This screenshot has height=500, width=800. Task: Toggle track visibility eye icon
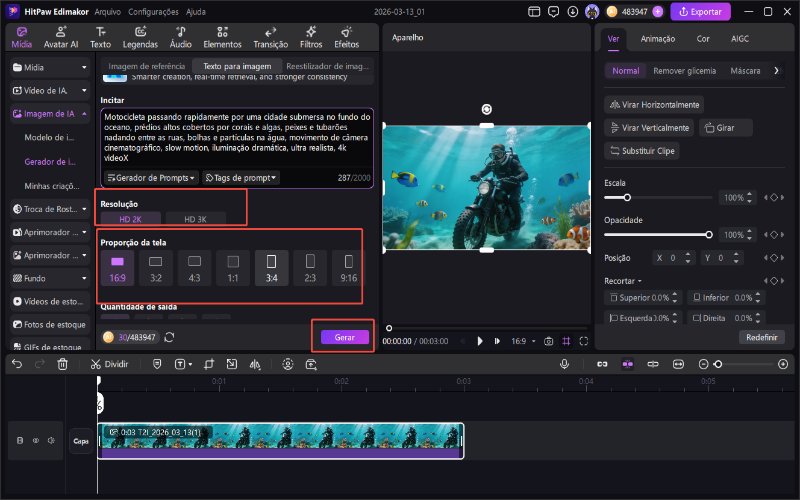coord(36,440)
